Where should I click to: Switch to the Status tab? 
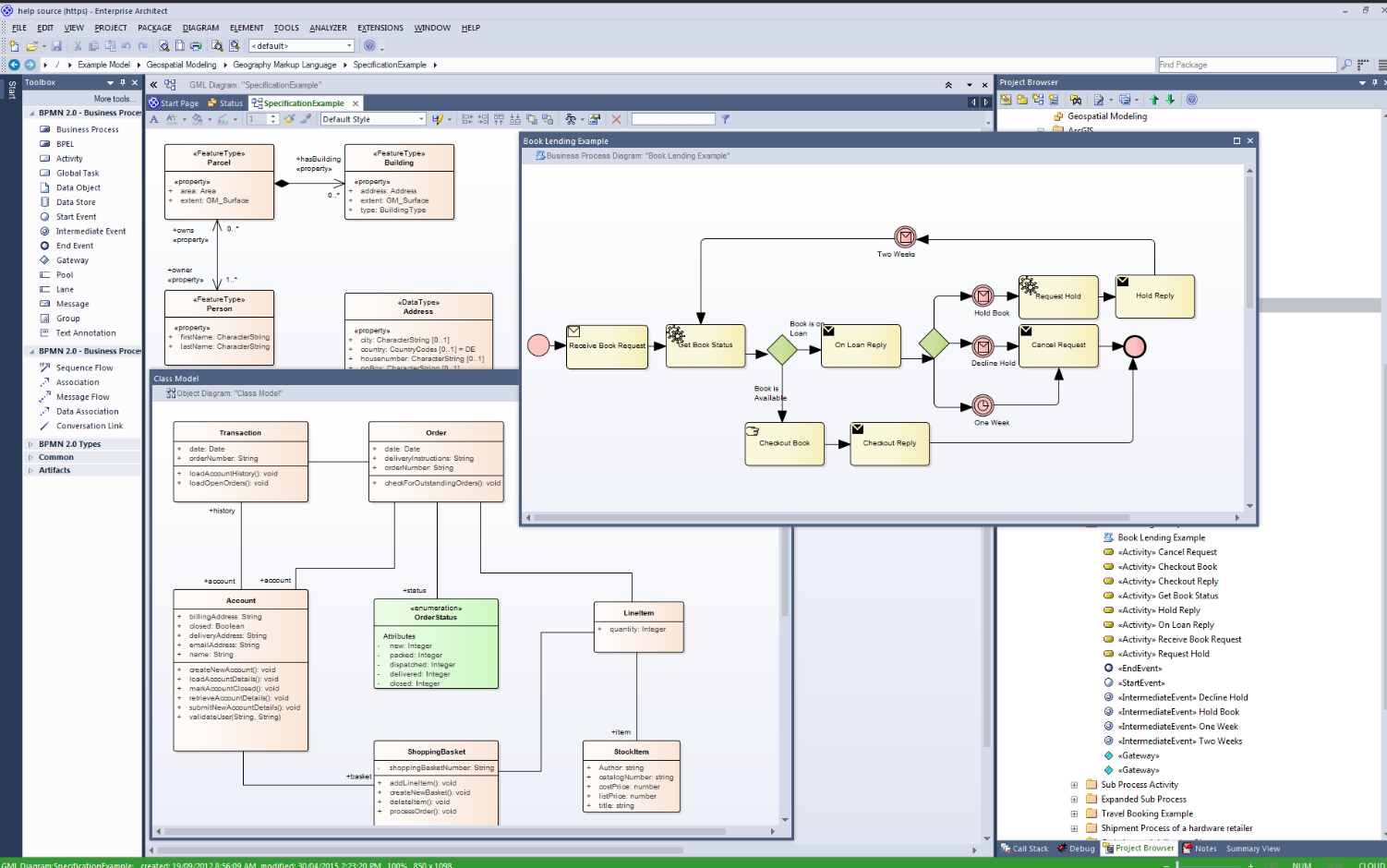point(225,103)
